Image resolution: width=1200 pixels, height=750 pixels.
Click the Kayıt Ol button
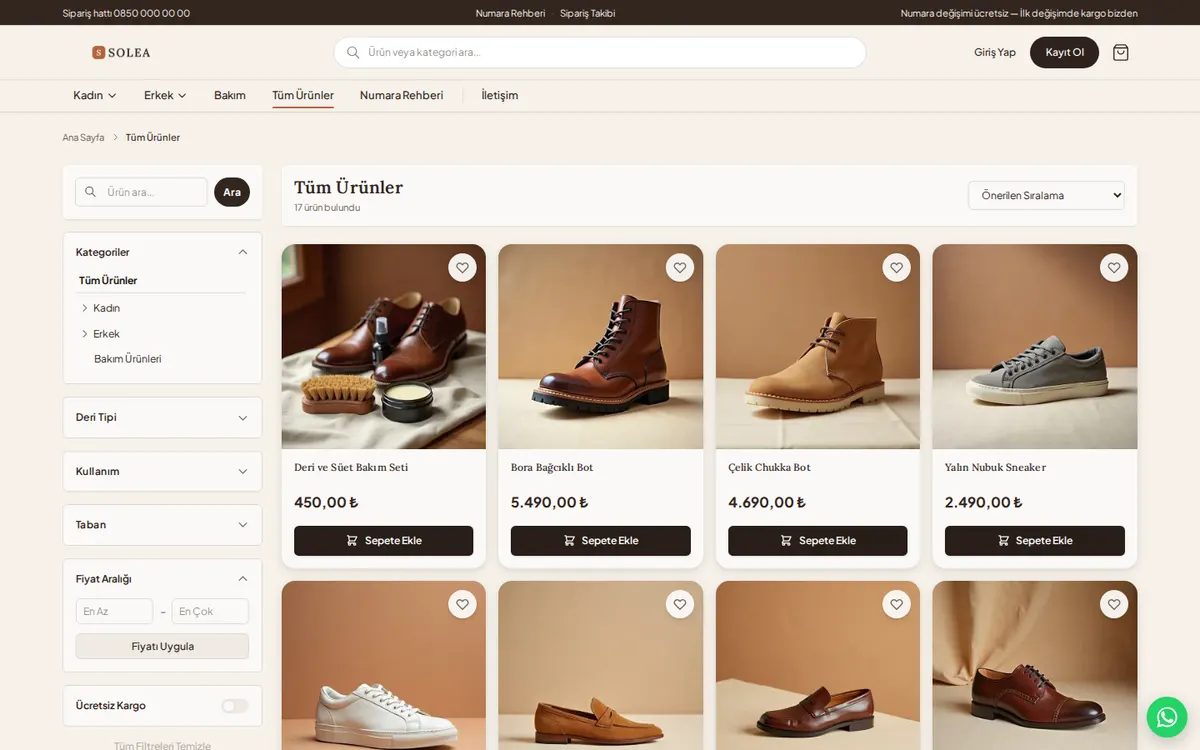point(1064,52)
